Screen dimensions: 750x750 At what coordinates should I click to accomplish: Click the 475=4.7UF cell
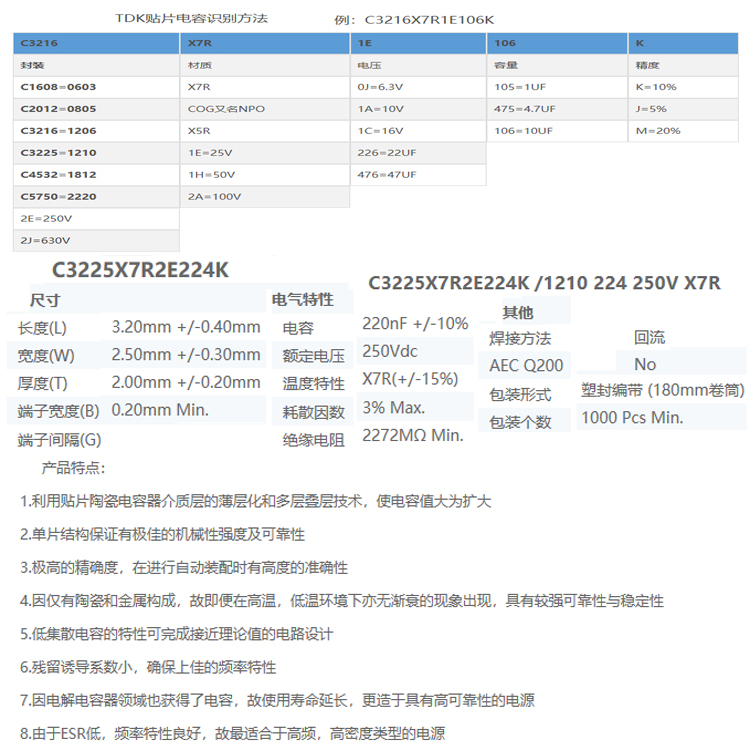(x=557, y=109)
